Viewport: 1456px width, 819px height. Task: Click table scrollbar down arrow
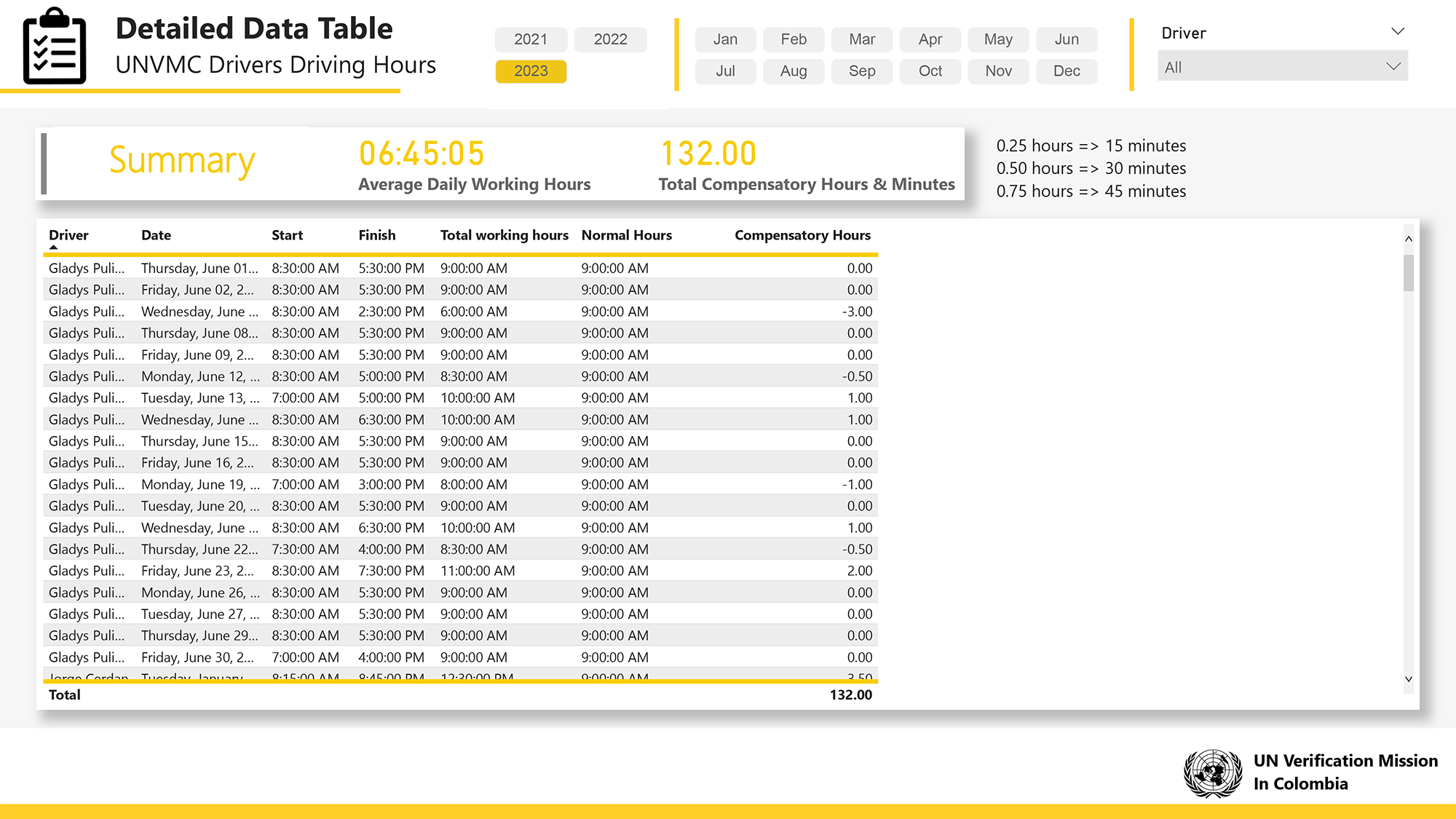(x=1409, y=678)
